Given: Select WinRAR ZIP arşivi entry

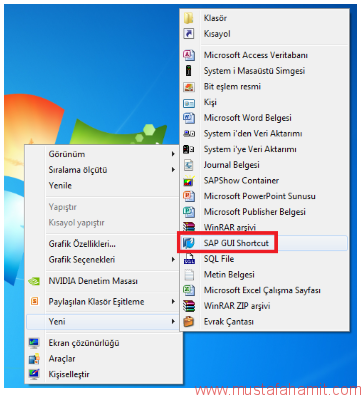Looking at the screenshot, I should 265,306.
